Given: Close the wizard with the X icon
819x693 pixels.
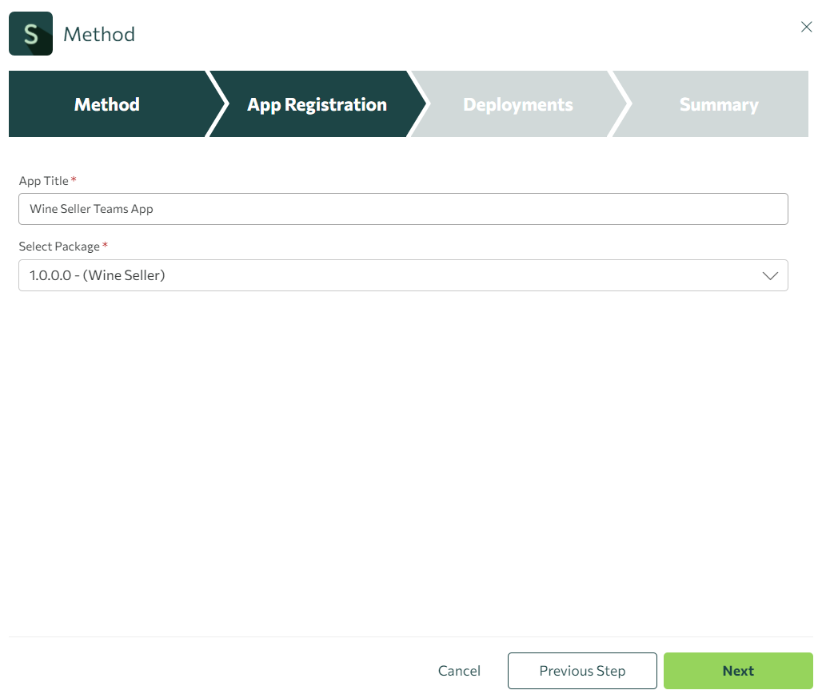Looking at the screenshot, I should point(806,27).
